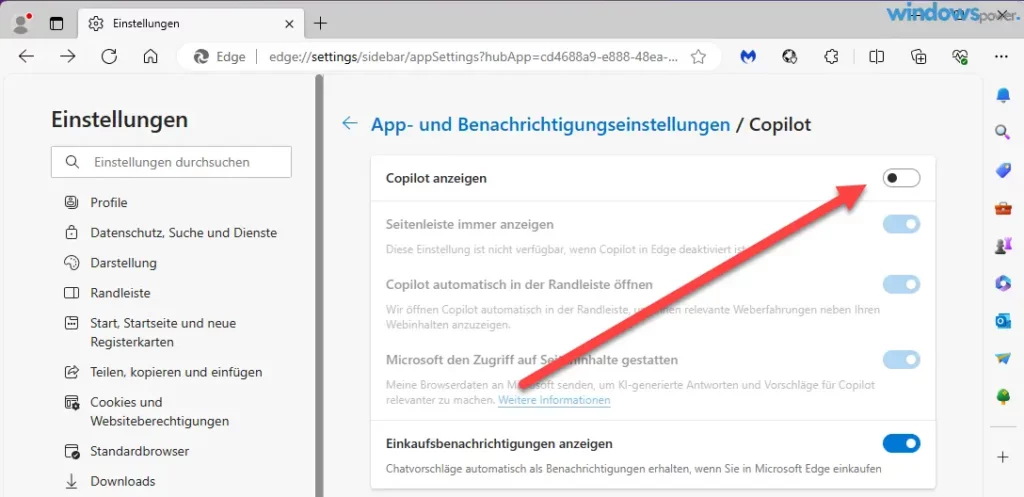Focus the Einstellungen durchsuchen search field
1024x497 pixels.
(171, 162)
